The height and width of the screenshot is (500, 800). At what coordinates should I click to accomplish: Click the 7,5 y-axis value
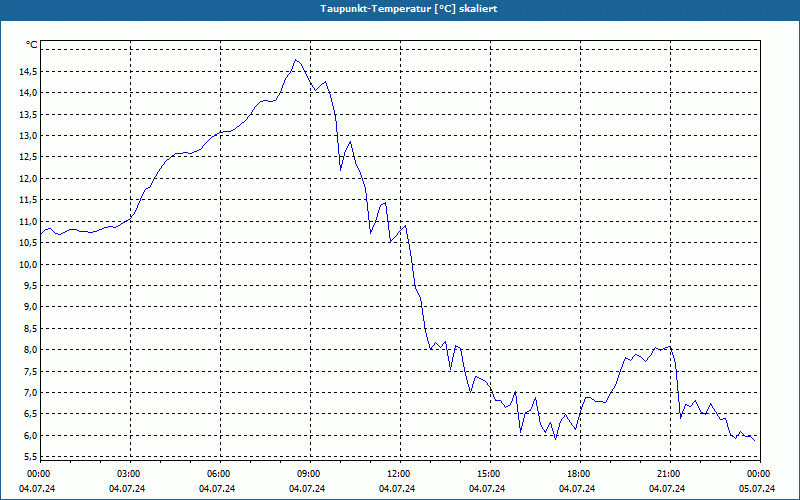pyautogui.click(x=30, y=371)
